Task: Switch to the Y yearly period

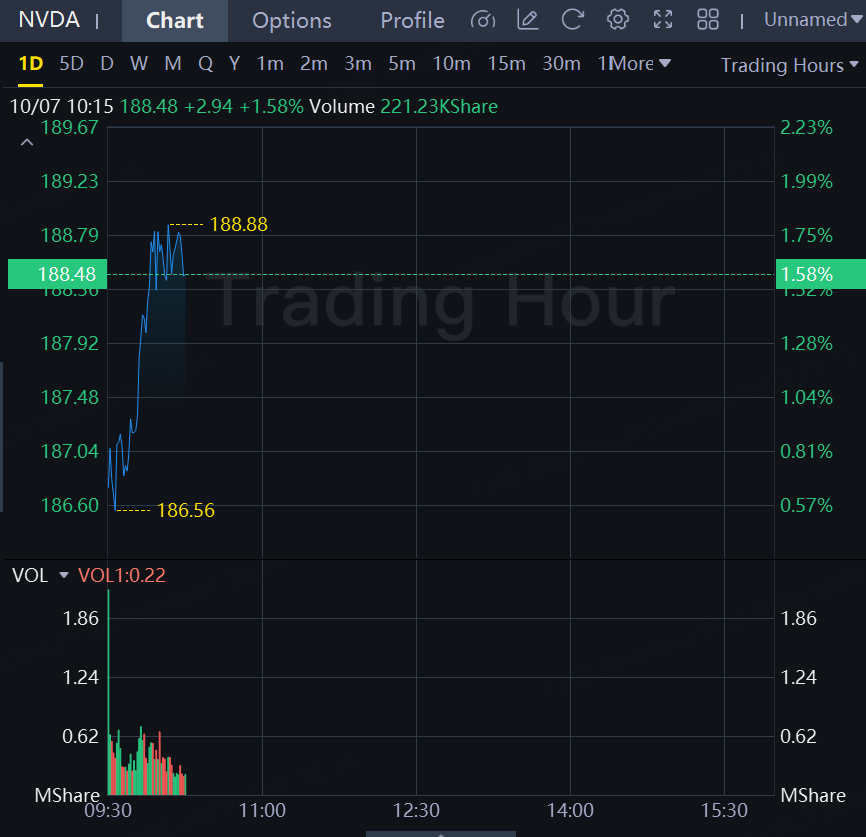Action: pos(234,64)
